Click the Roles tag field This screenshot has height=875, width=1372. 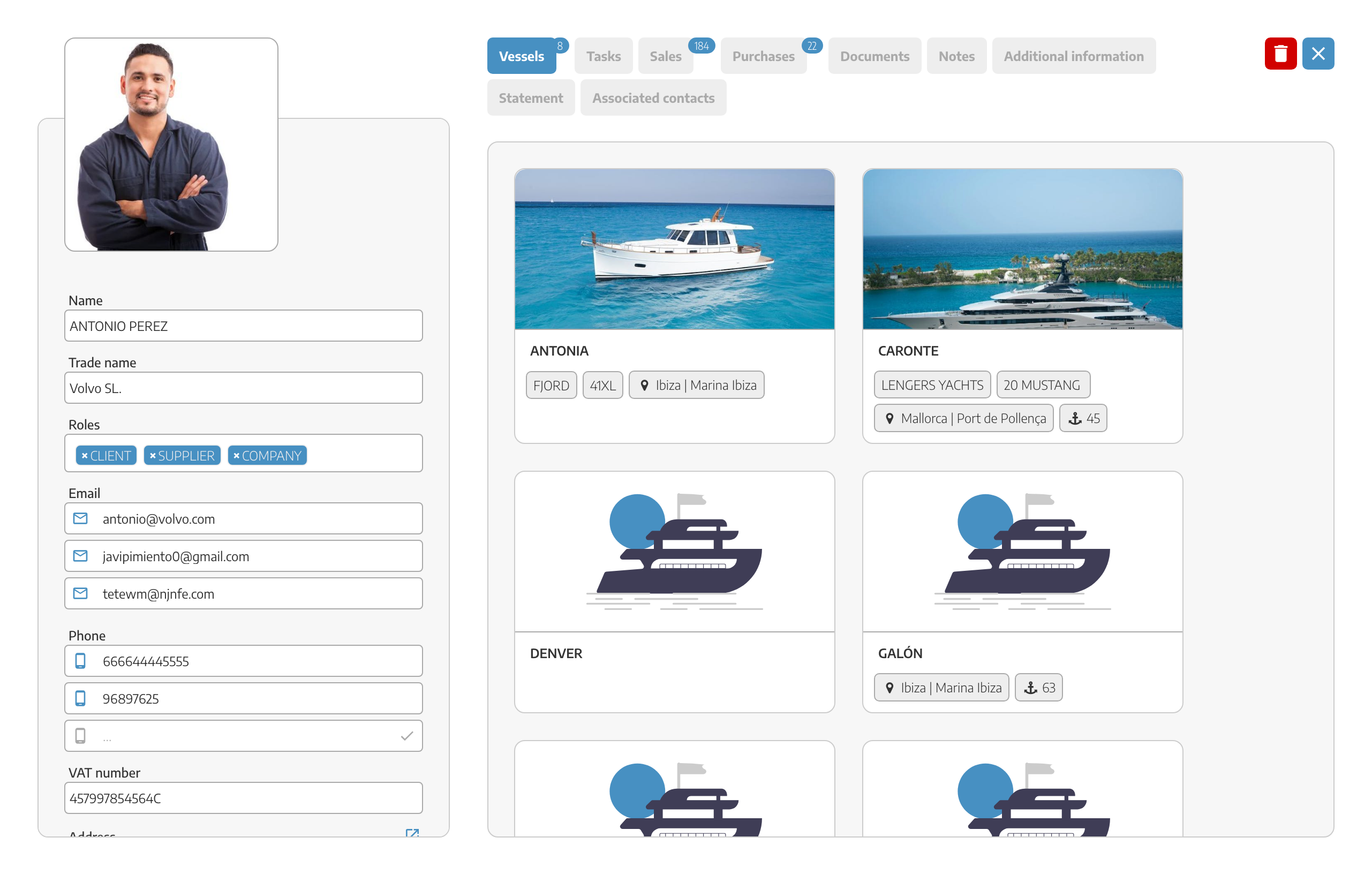pos(244,454)
